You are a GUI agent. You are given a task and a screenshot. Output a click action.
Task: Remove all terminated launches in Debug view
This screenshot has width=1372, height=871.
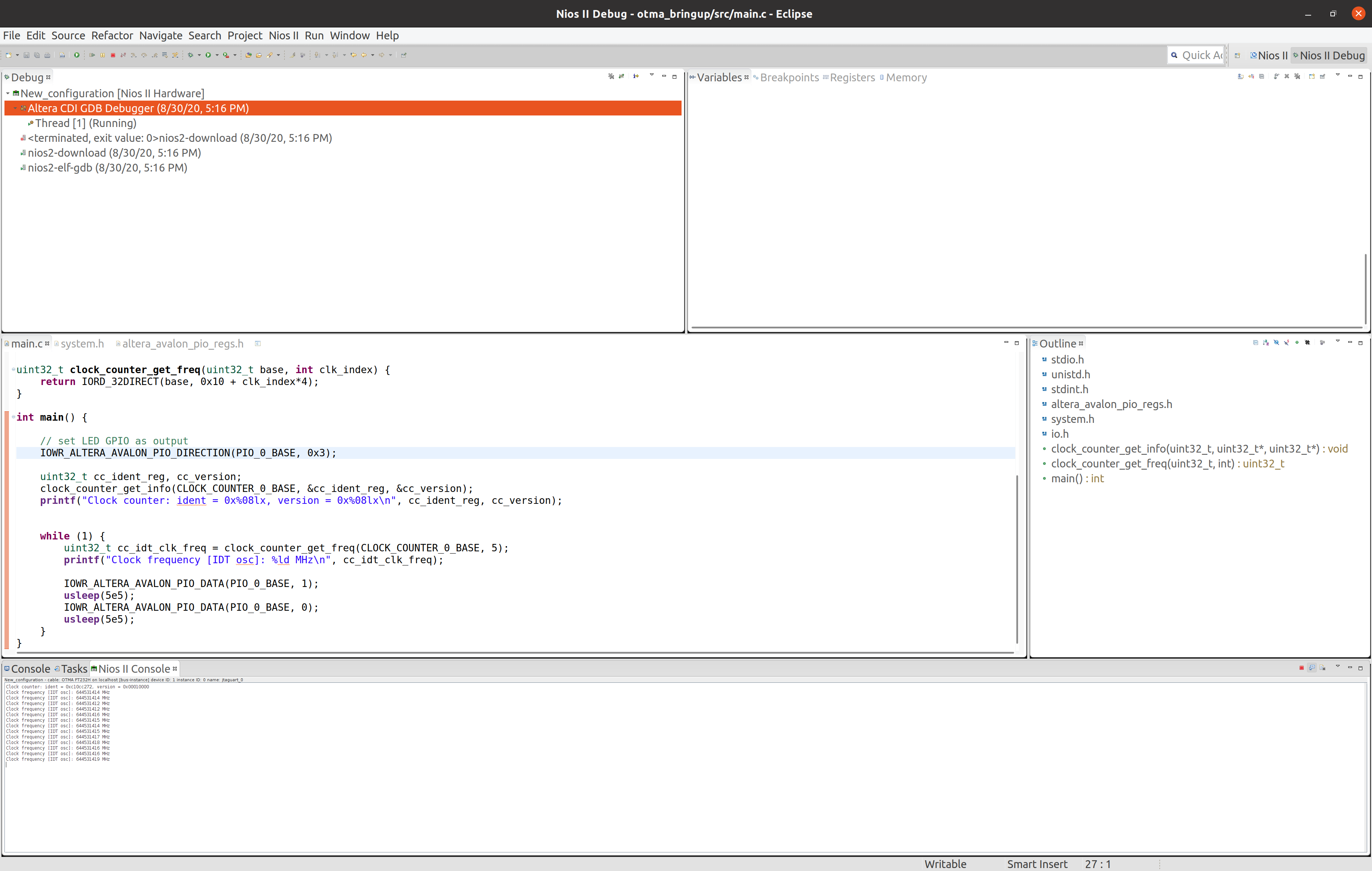coord(611,76)
